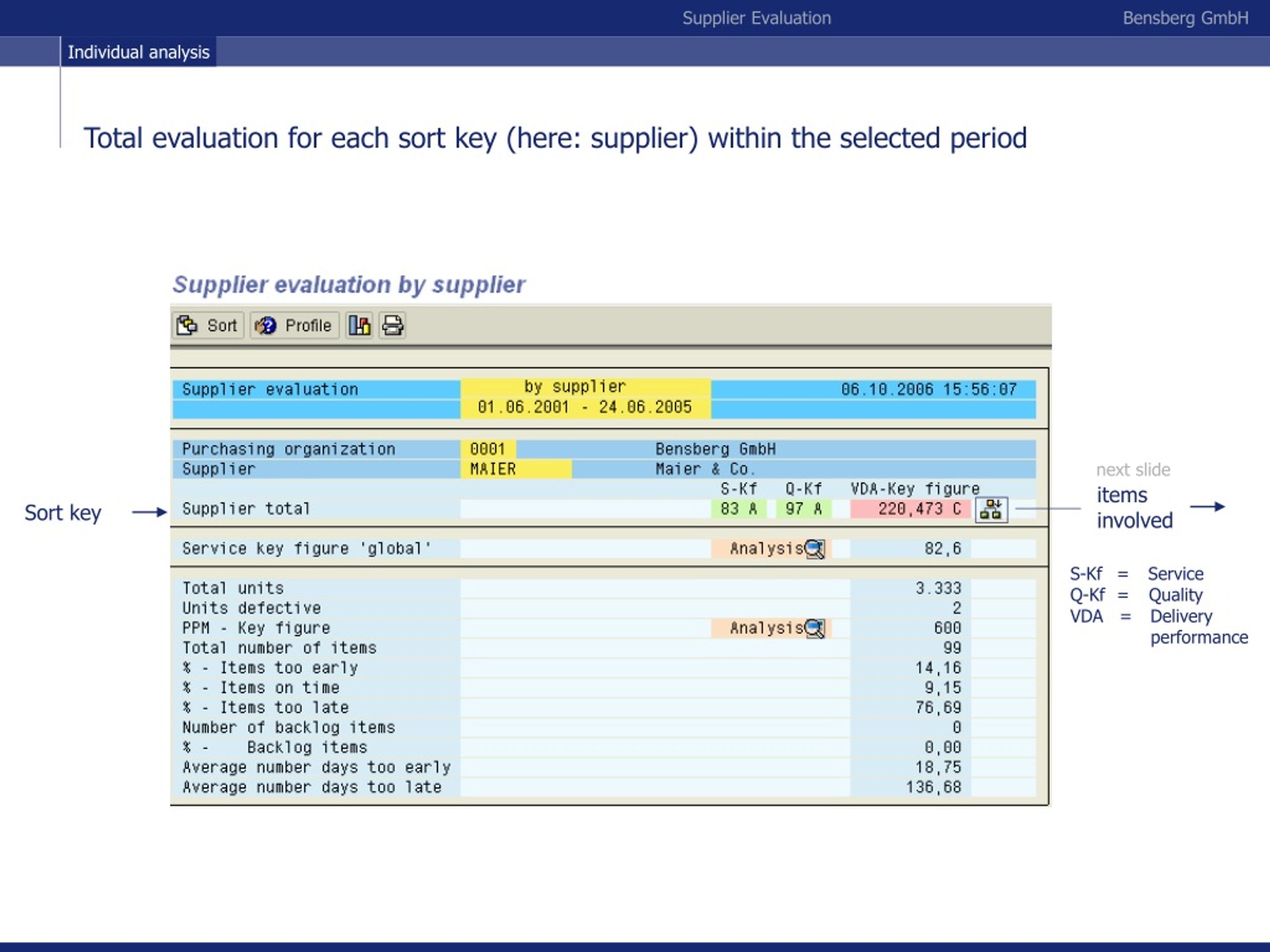The height and width of the screenshot is (952, 1270).
Task: Click Average number days too early value 18,75
Action: pyautogui.click(x=938, y=767)
